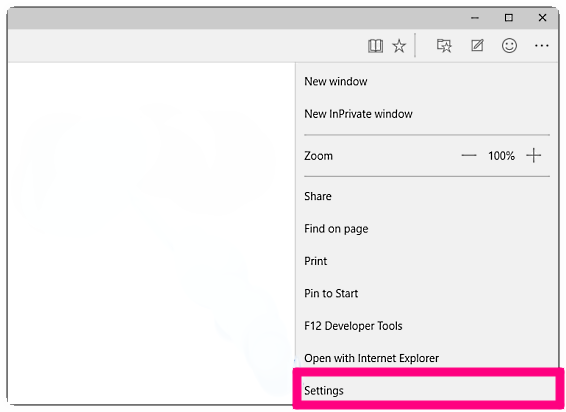This screenshot has width=566, height=412.
Task: Select New window from the menu
Action: pyautogui.click(x=336, y=82)
